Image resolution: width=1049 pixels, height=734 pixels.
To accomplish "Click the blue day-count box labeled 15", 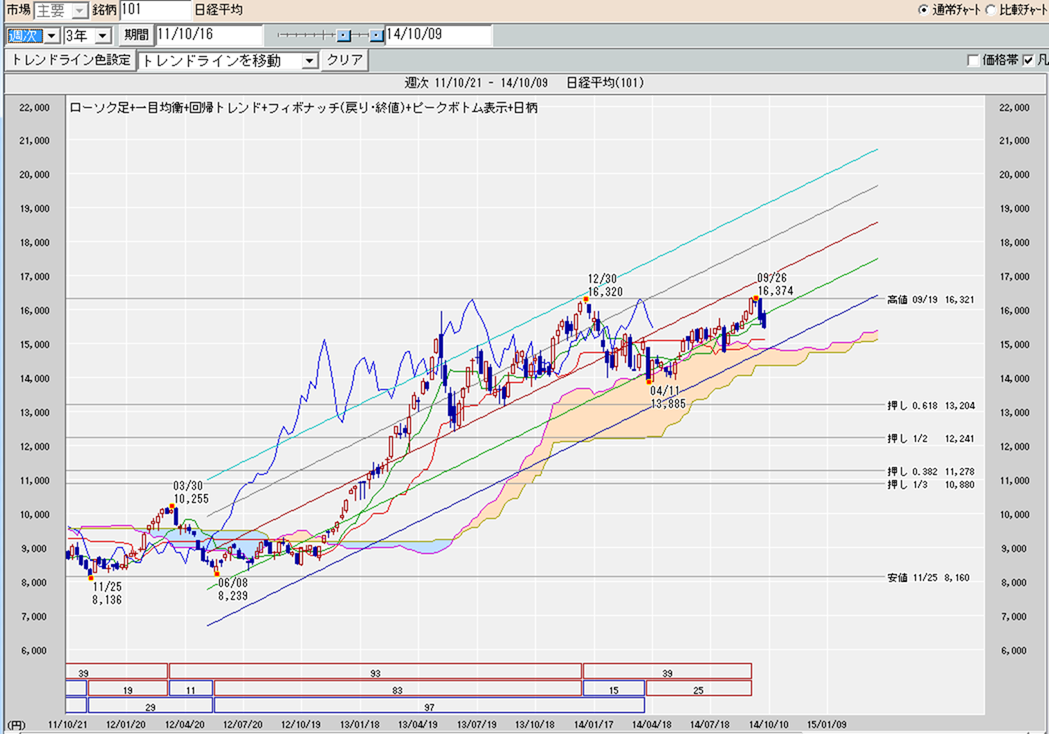I will (x=613, y=689).
